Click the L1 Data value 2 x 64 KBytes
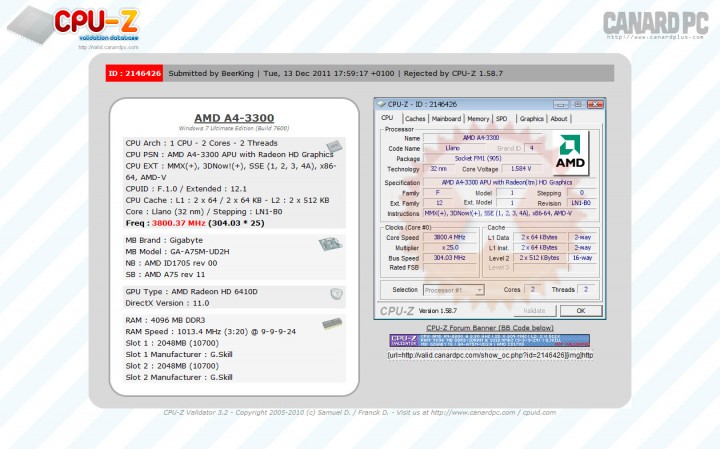Viewport: 720px width, 449px height. coord(539,237)
